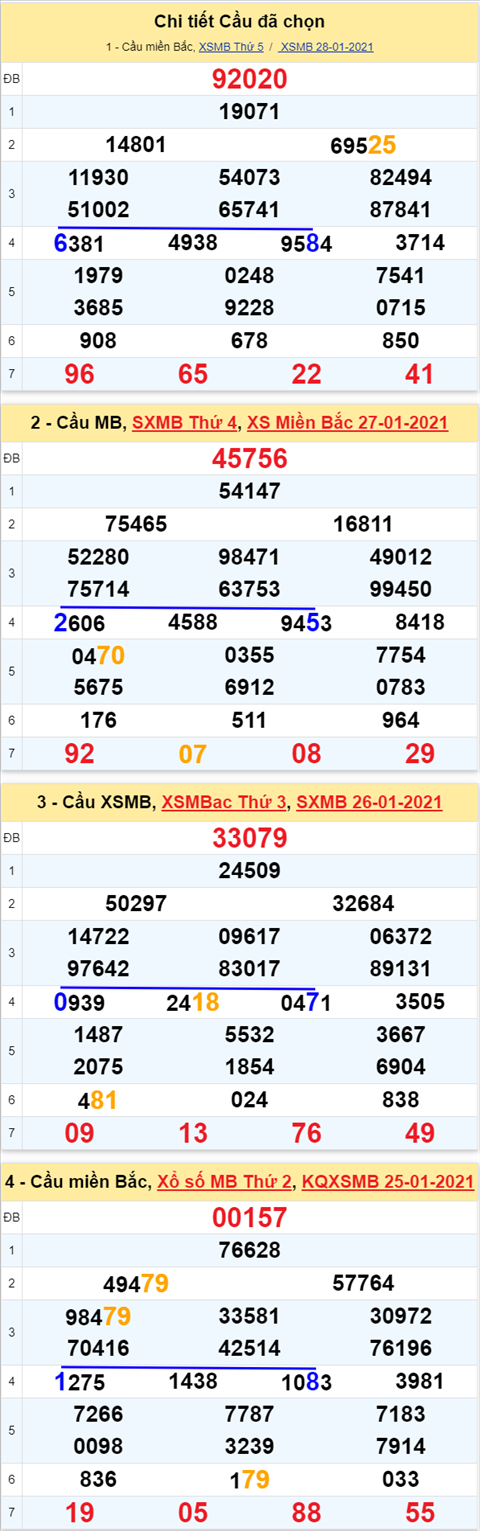Click the Chi tiết Cầu đã chọn heading
The width and height of the screenshot is (480, 1531).
tap(240, 21)
